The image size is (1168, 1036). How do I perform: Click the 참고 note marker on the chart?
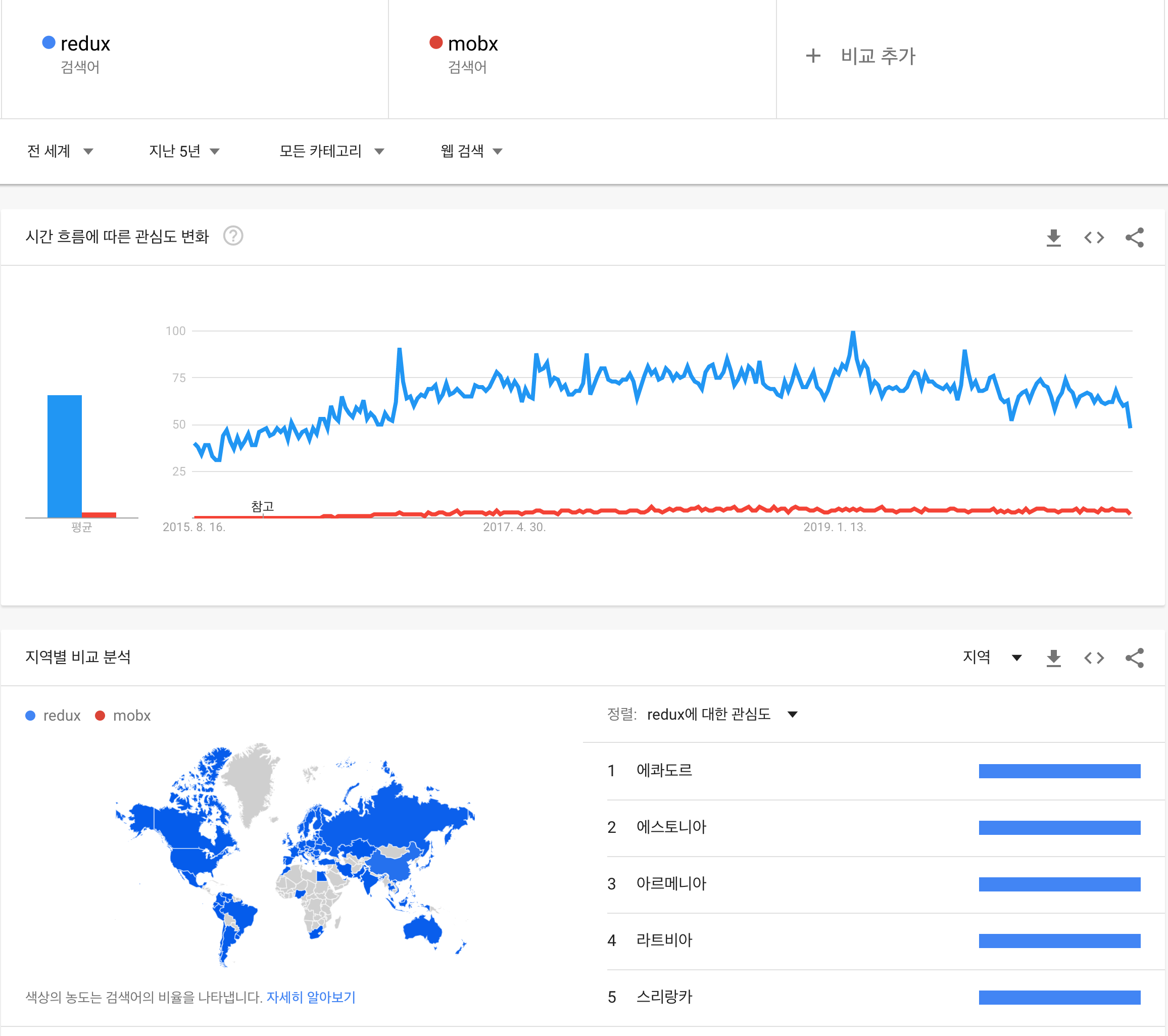coord(262,506)
